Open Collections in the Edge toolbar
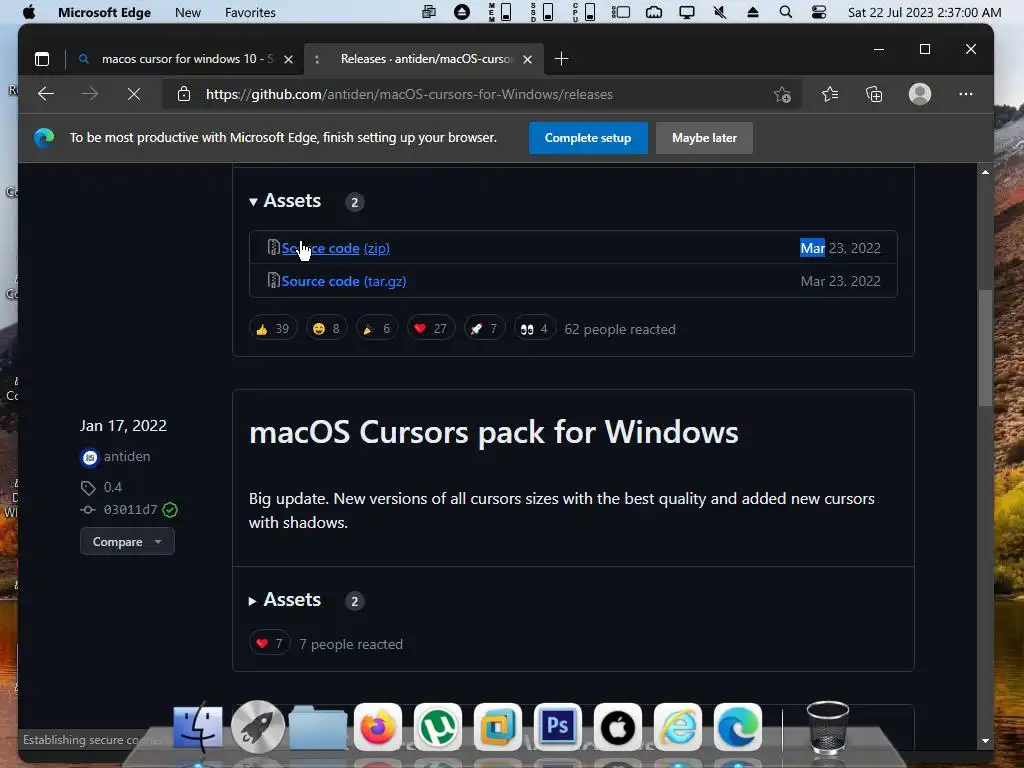 874,95
